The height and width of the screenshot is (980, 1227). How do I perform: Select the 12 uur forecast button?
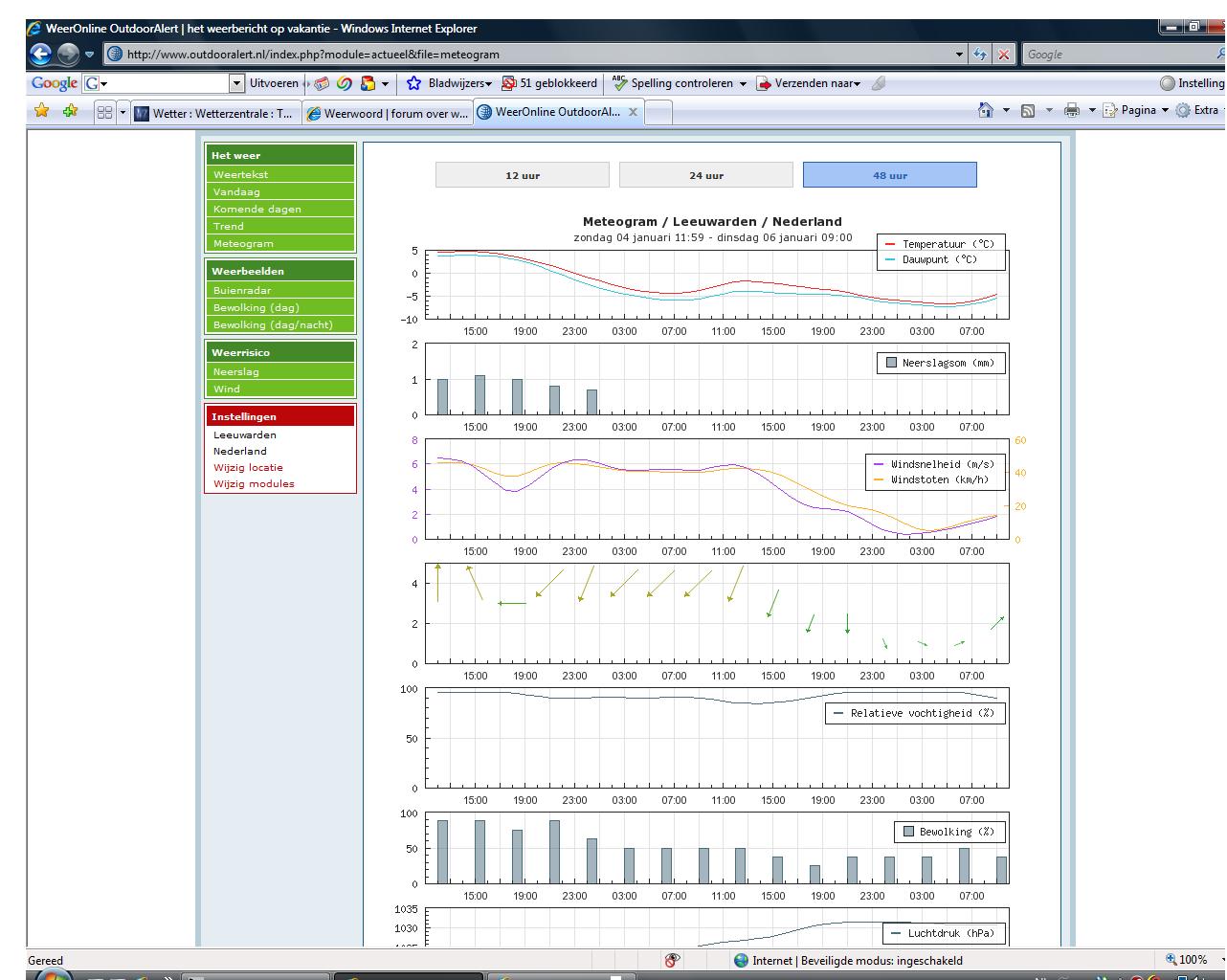click(x=523, y=175)
